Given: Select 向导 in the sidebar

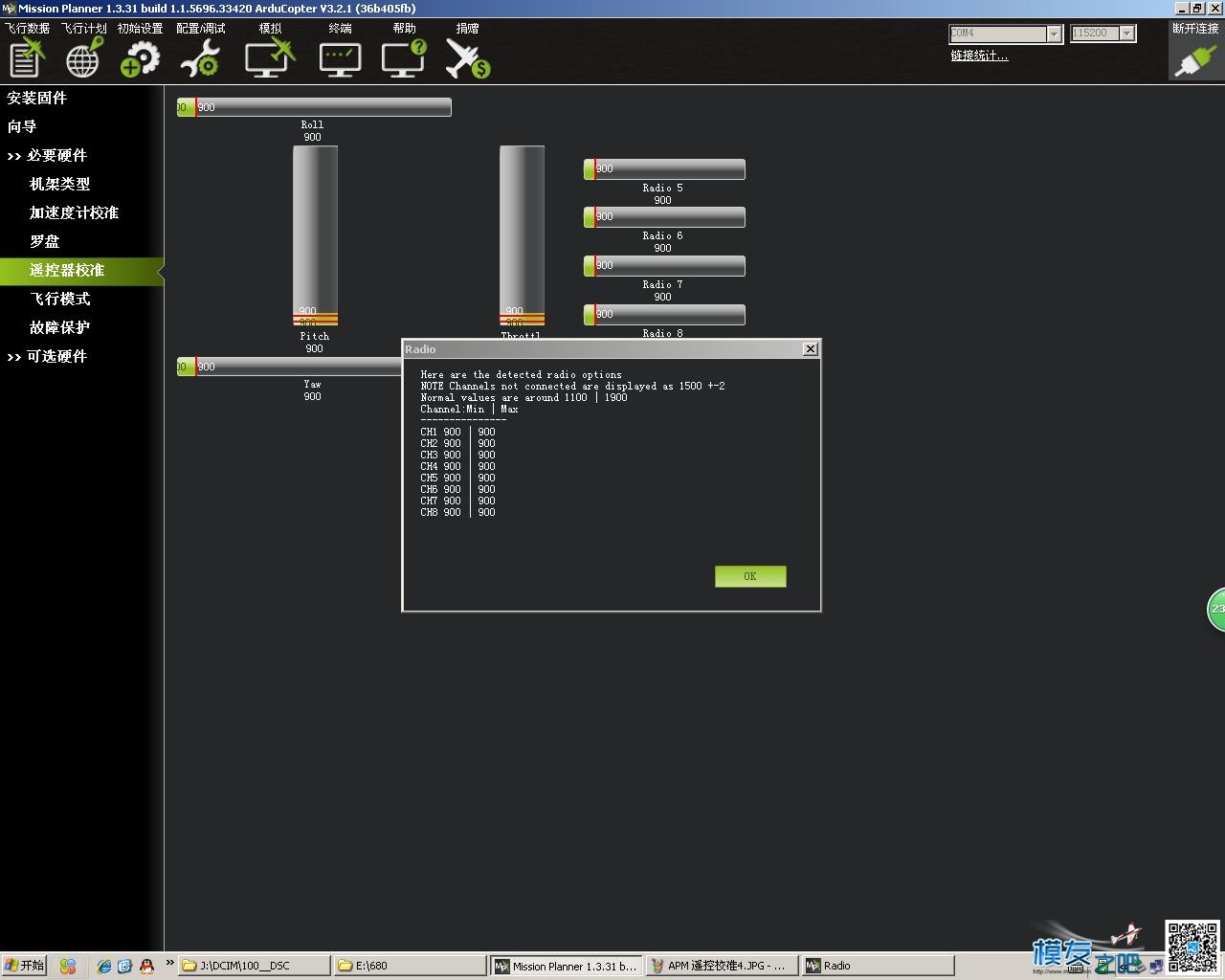Looking at the screenshot, I should [x=21, y=126].
